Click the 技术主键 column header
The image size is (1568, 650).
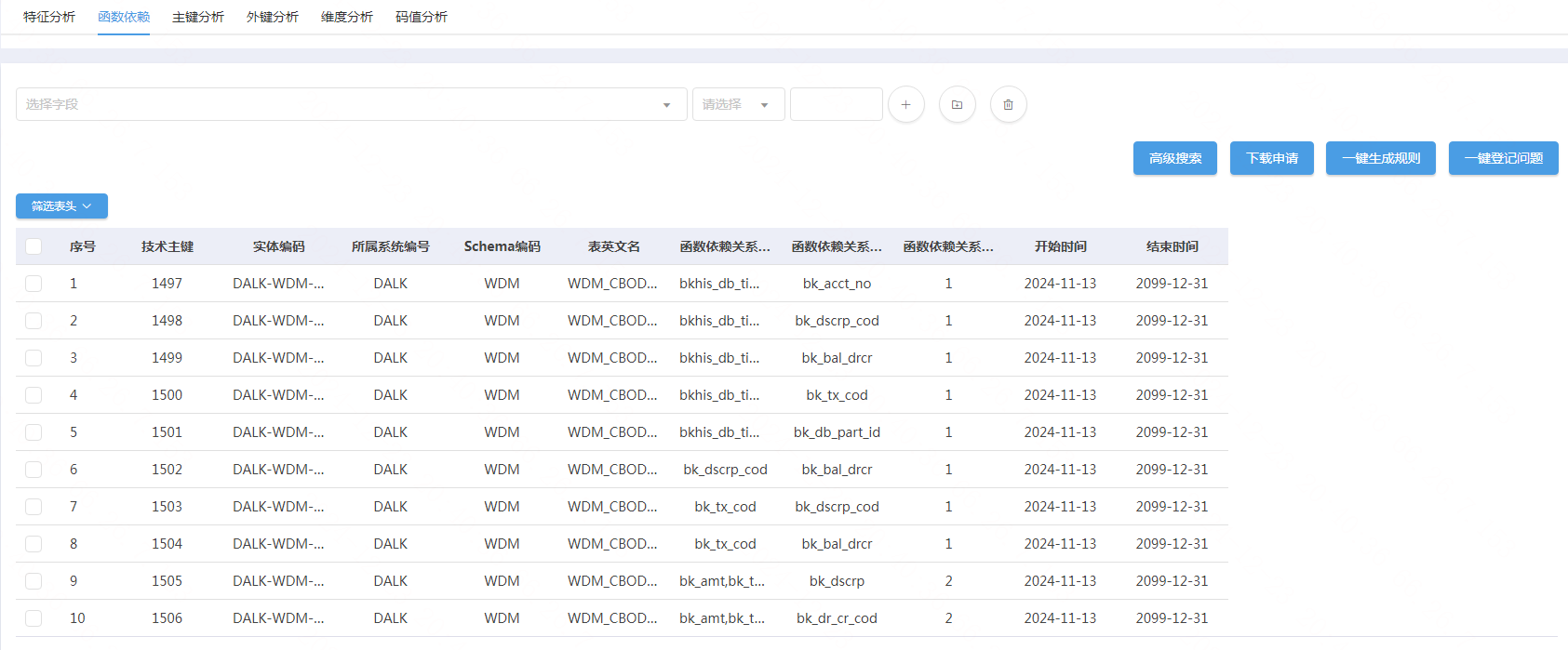click(x=168, y=246)
